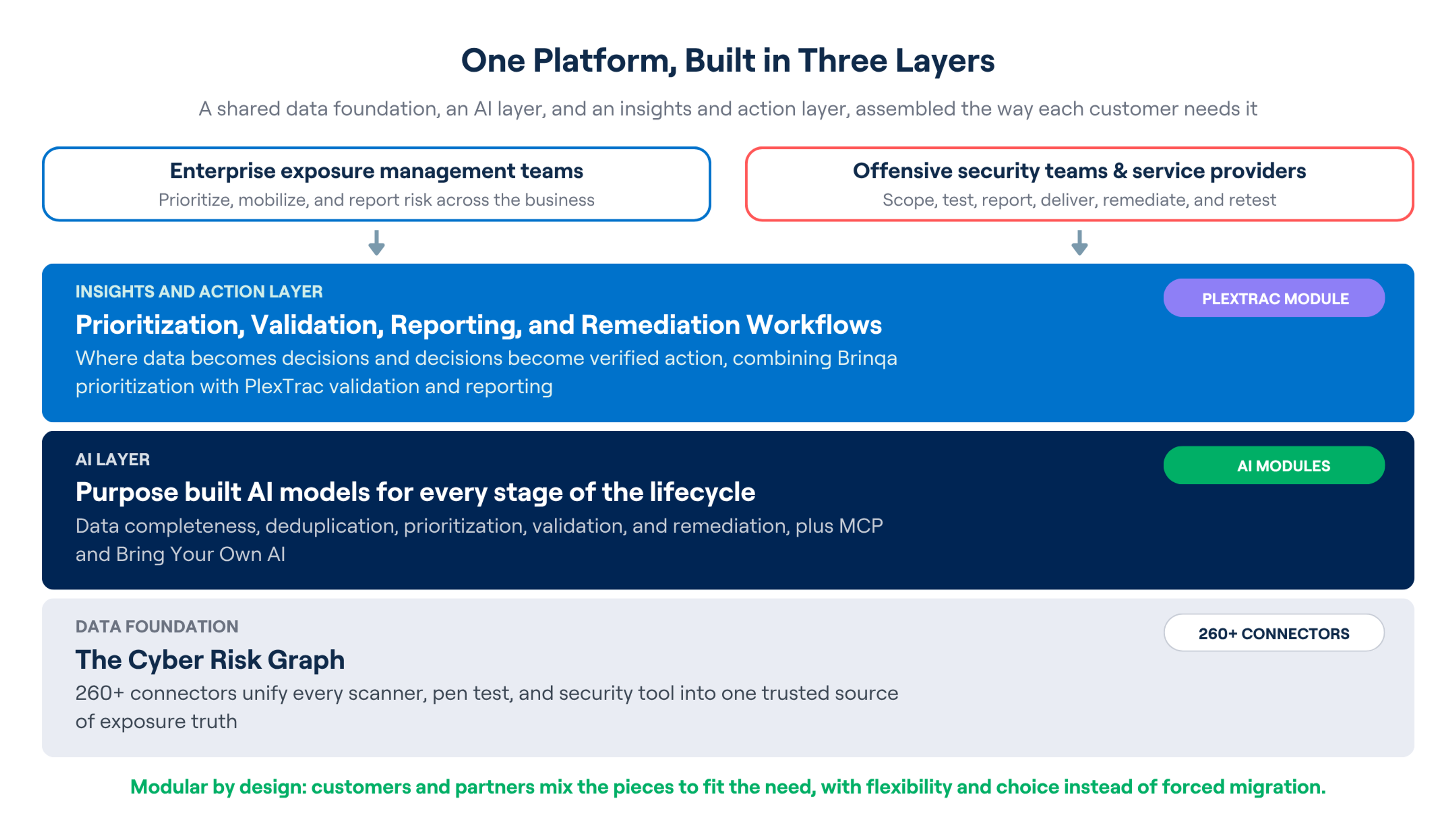The width and height of the screenshot is (1456, 833).
Task: Click the down arrow below the Offensive security card
Action: click(1079, 243)
